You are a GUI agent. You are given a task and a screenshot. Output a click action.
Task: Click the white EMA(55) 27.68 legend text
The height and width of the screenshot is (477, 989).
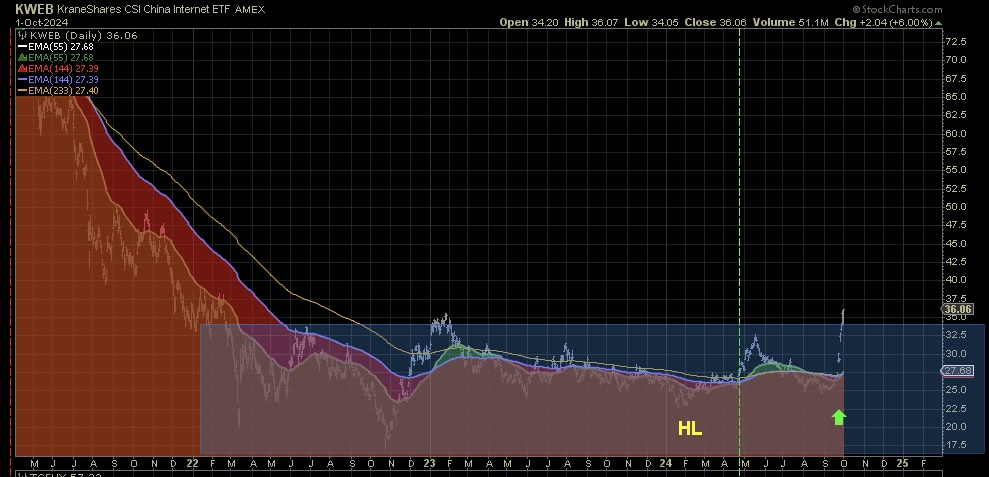(63, 47)
